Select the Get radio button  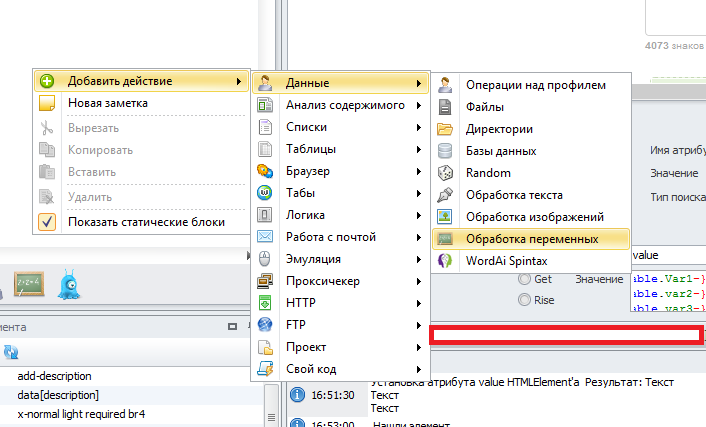pos(524,279)
